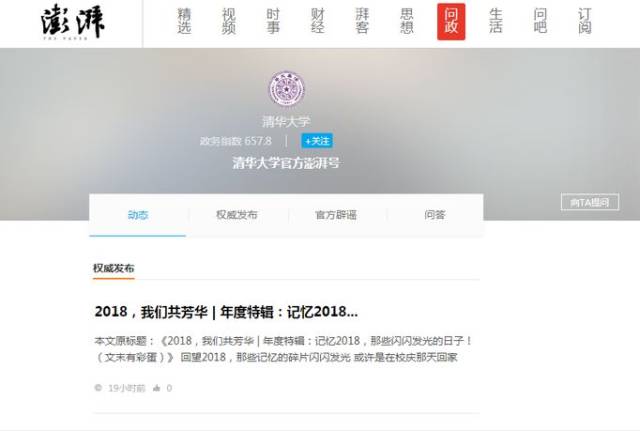The width and height of the screenshot is (640, 431).
Task: Switch to the 问答 tab
Action: pyautogui.click(x=435, y=215)
